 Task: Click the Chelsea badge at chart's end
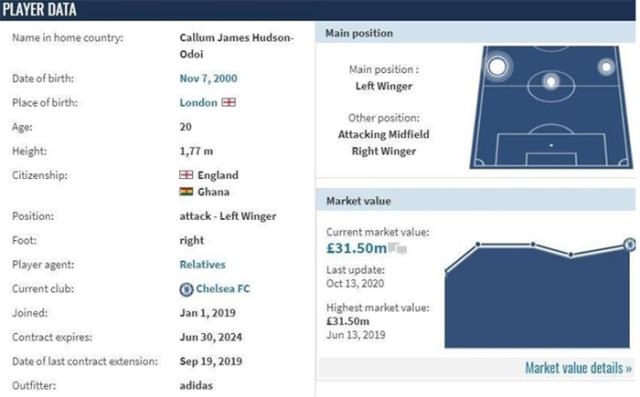point(630,244)
